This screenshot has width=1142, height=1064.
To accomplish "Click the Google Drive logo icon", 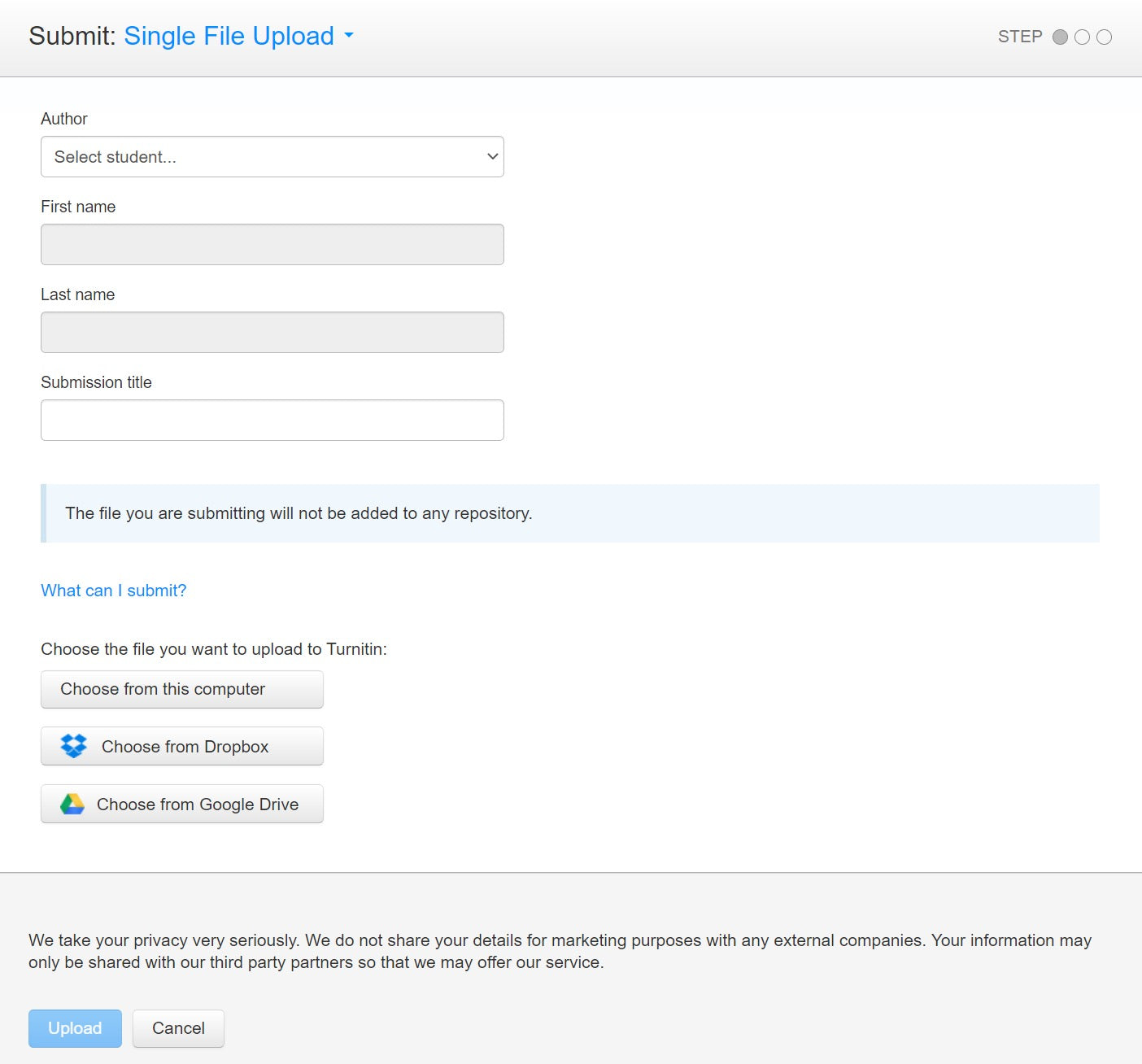I will pyautogui.click(x=72, y=805).
